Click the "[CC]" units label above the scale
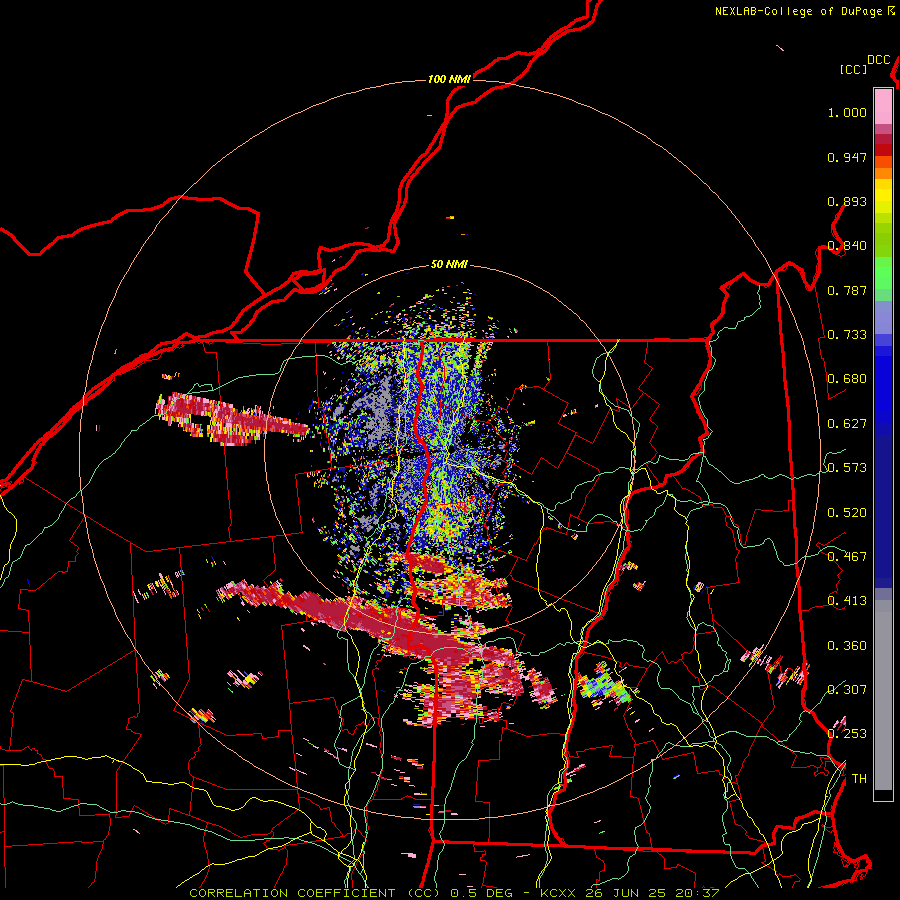900x900 pixels. coord(853,69)
